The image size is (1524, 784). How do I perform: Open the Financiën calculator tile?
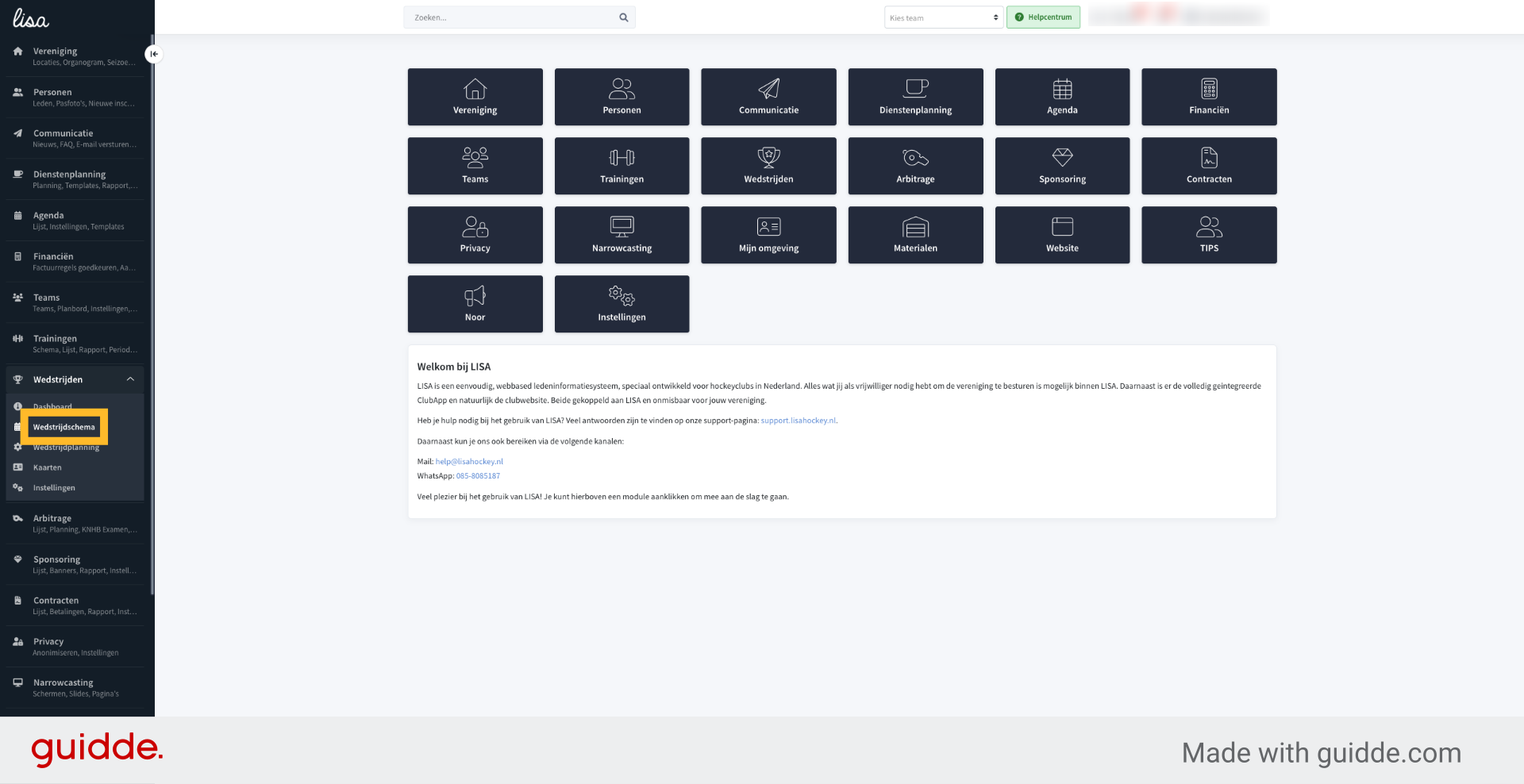[x=1209, y=97]
